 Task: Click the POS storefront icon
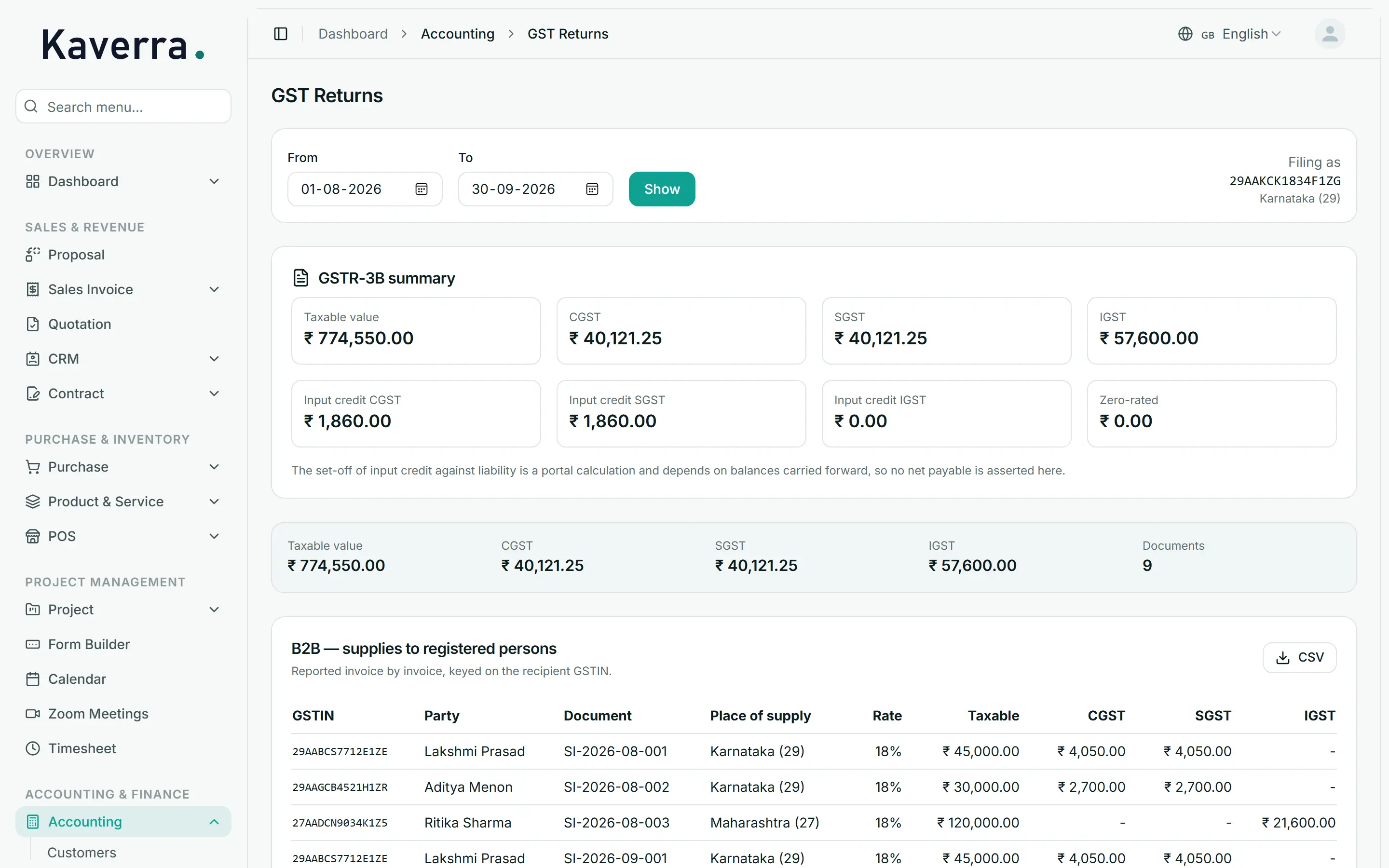(33, 536)
